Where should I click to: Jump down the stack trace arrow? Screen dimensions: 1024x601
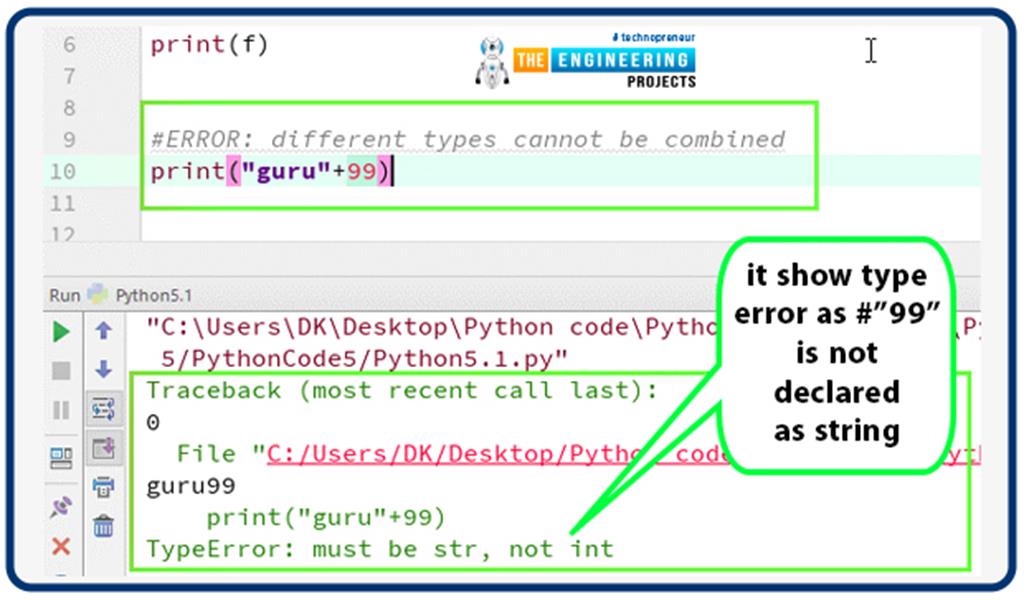[x=103, y=369]
